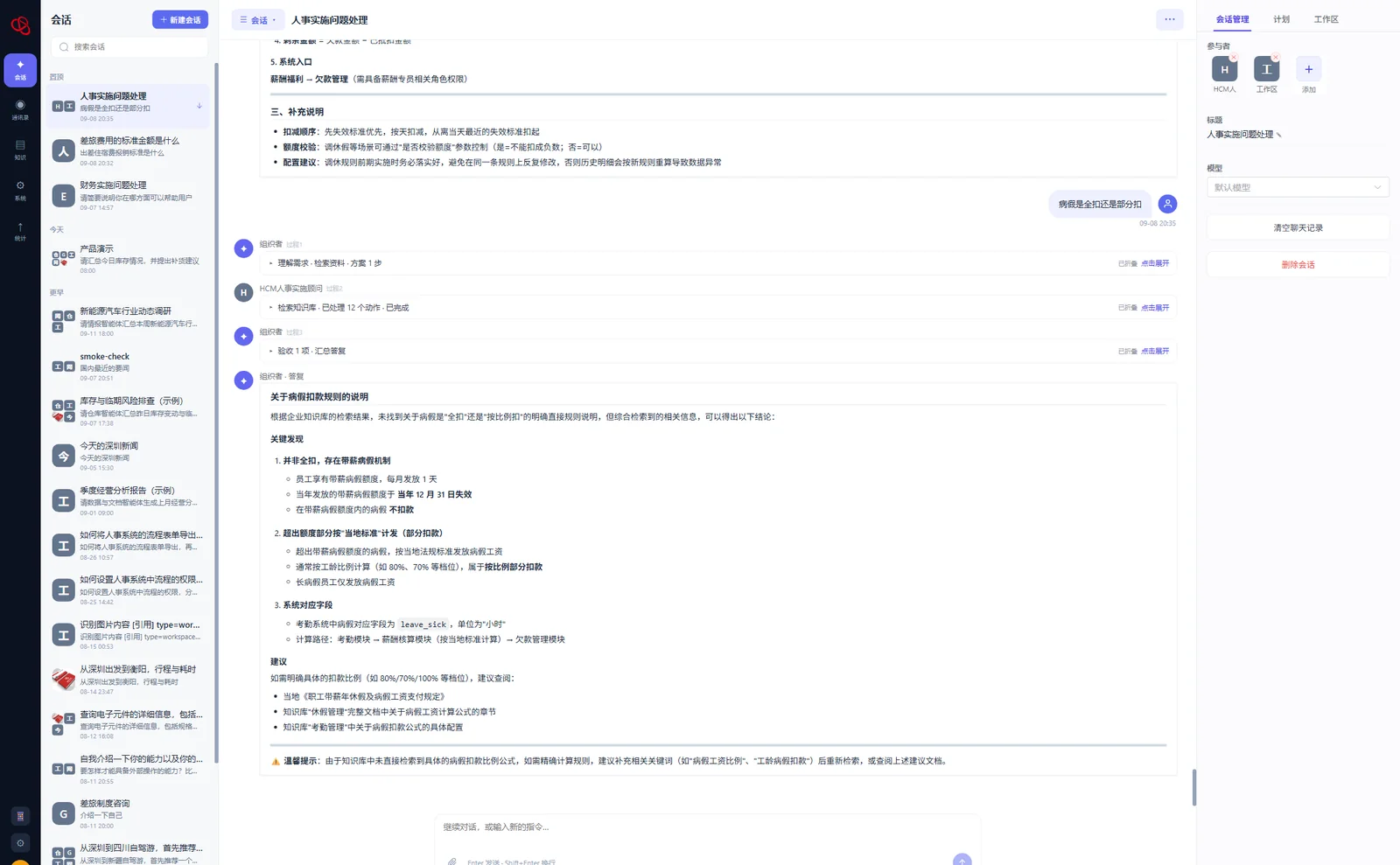Viewport: 1400px width, 865px height.
Task: Click the conversation list scrollbar
Action: pyautogui.click(x=216, y=411)
